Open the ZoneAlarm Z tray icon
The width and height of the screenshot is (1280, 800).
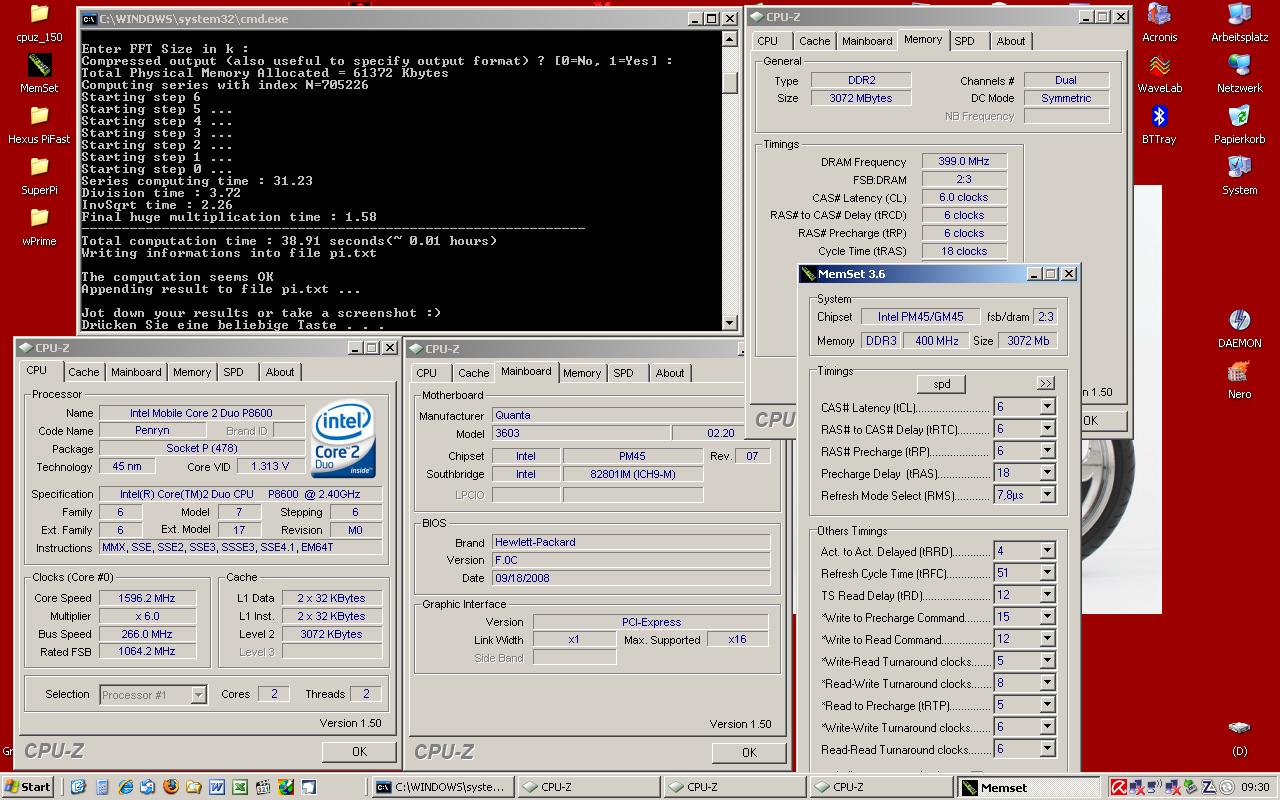[x=1208, y=787]
